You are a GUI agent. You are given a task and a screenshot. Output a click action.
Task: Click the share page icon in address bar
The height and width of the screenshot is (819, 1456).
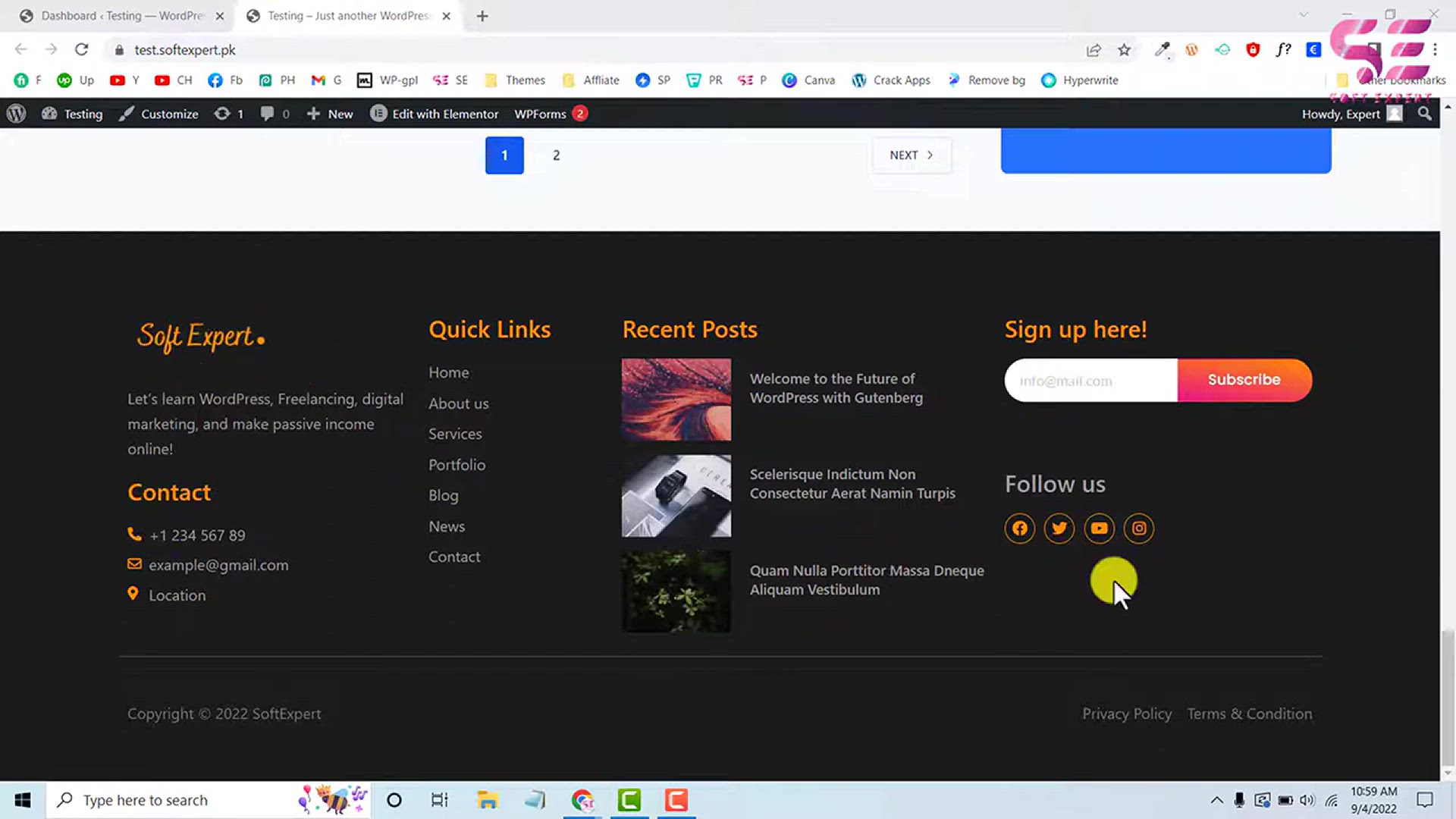click(1094, 50)
